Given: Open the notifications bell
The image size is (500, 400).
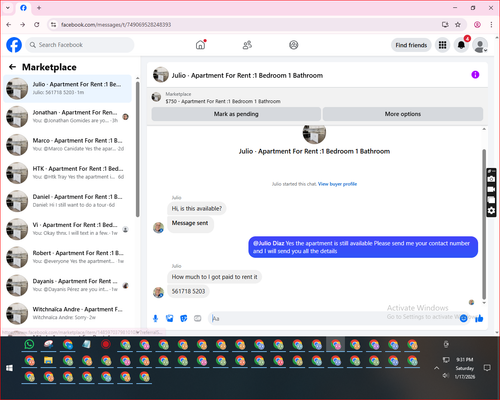Looking at the screenshot, I should (x=461, y=45).
